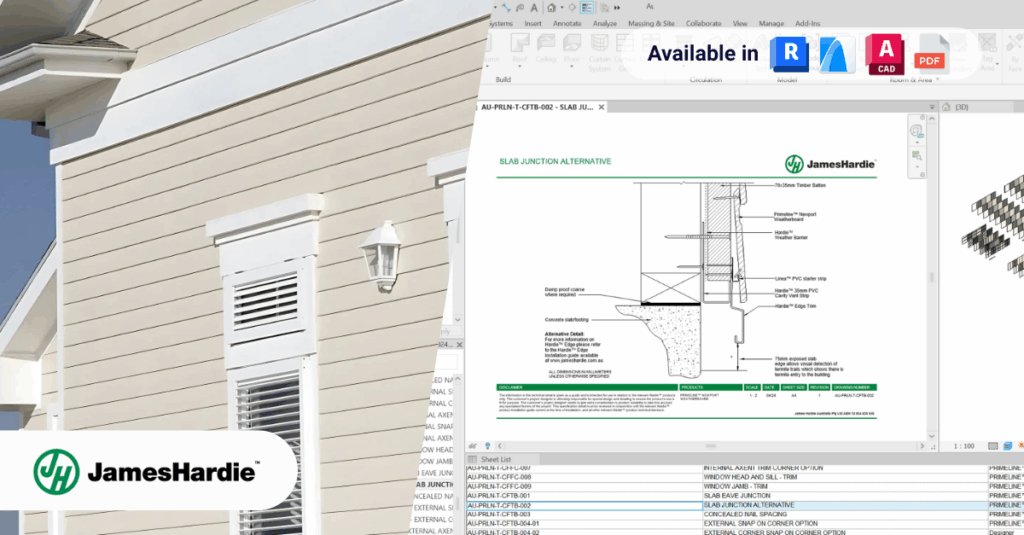Expand the Room & Area panel dropdown

click(938, 80)
